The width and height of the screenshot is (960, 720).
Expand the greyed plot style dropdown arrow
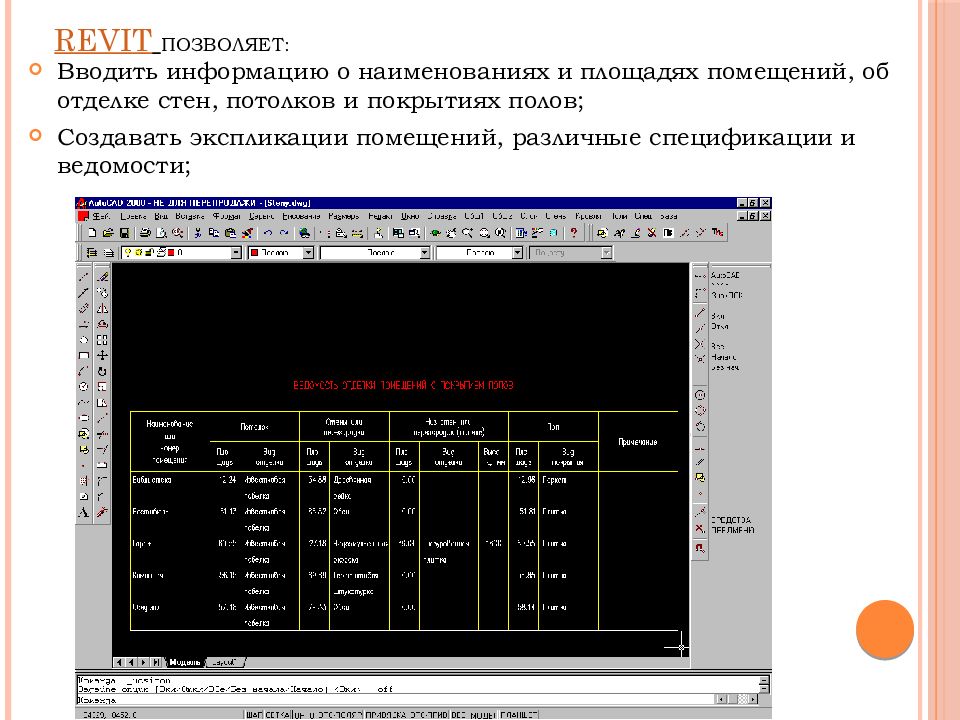606,252
